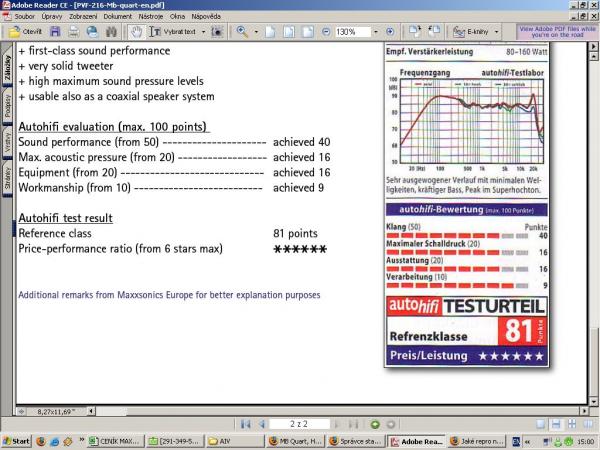This screenshot has width=600, height=450.
Task: Click the Windows Start button
Action: 17,441
